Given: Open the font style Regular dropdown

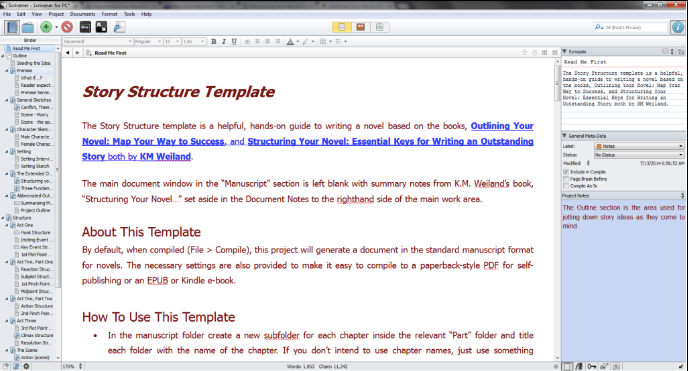Looking at the screenshot, I should tap(148, 41).
